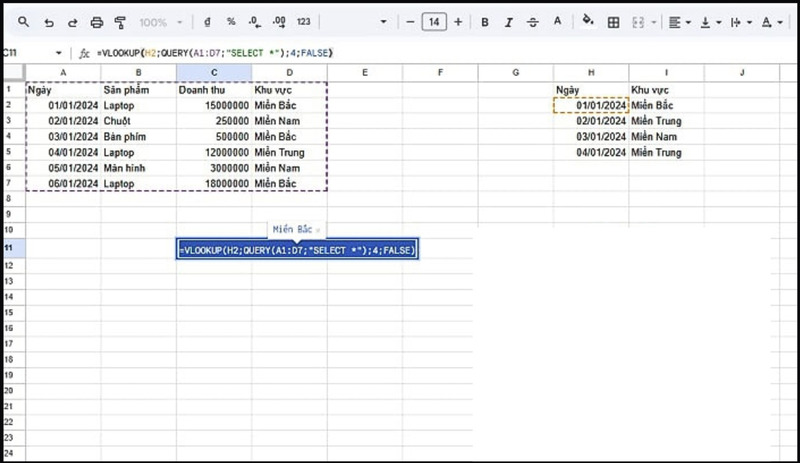Select column I header
800x463 pixels.
click(x=666, y=72)
